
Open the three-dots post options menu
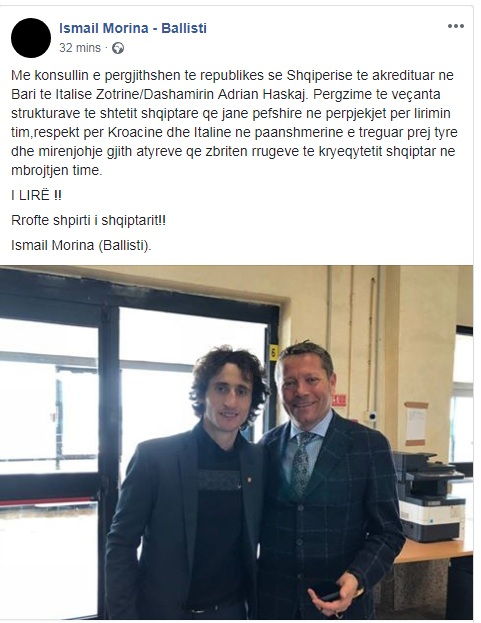click(x=456, y=26)
